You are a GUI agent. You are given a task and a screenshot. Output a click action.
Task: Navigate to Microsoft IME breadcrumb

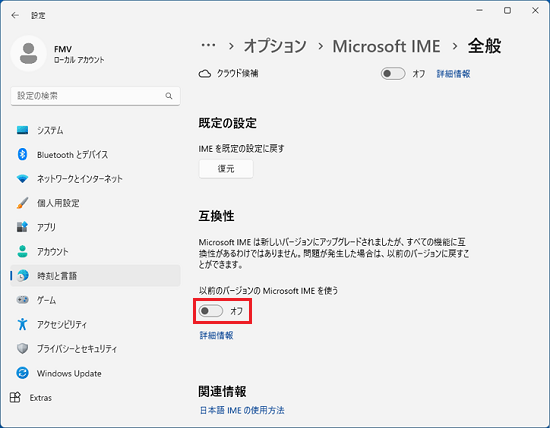pyautogui.click(x=386, y=46)
